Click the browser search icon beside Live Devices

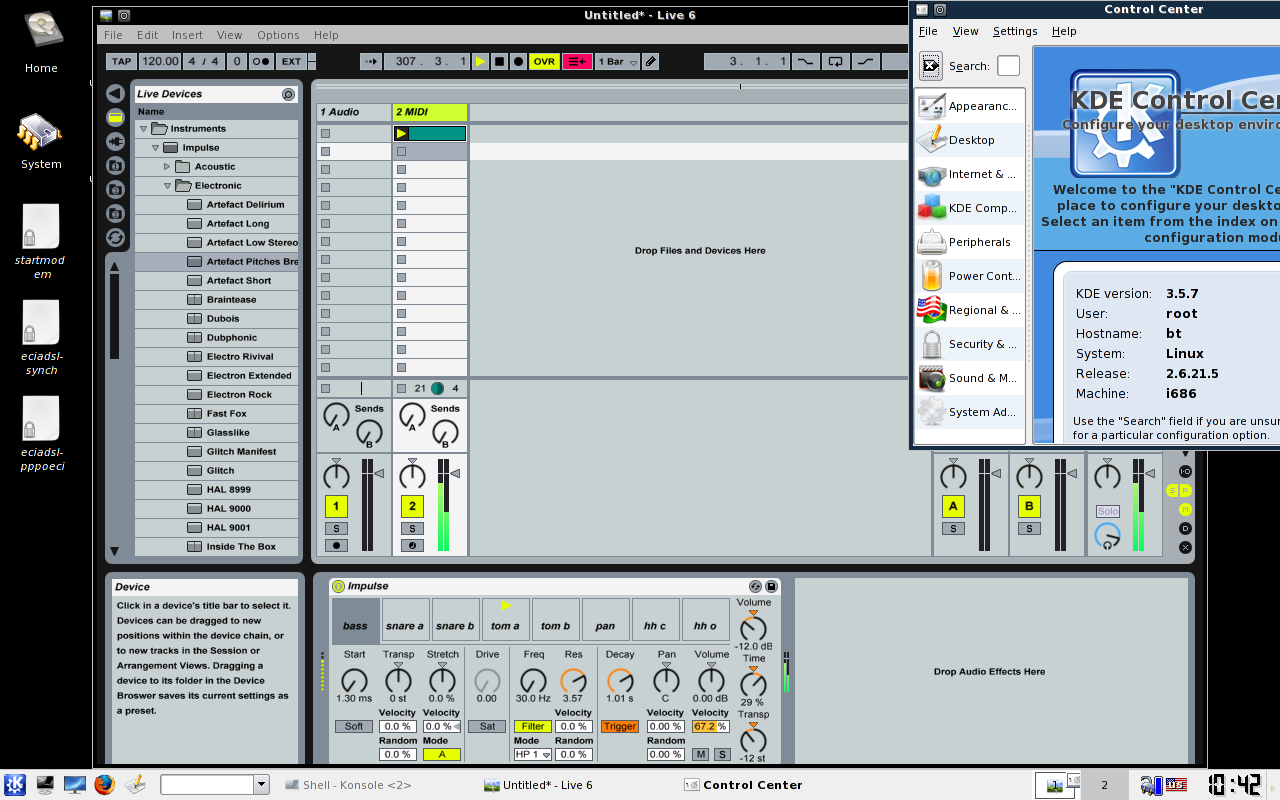(288, 94)
